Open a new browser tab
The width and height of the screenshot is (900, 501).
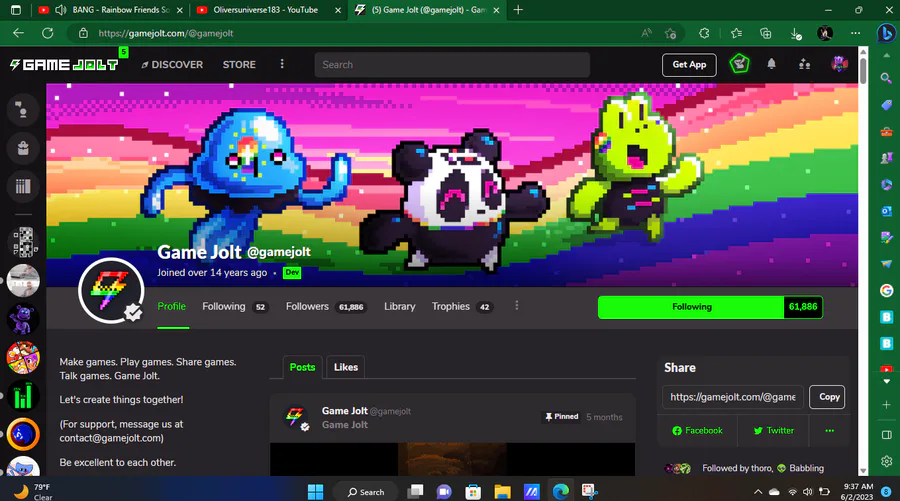[518, 10]
